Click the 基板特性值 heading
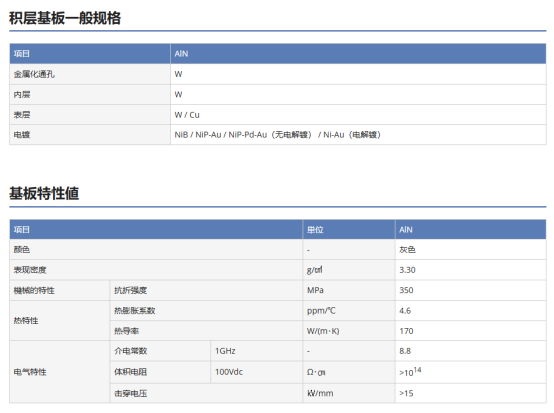Image resolution: width=554 pixels, height=413 pixels. point(44,193)
